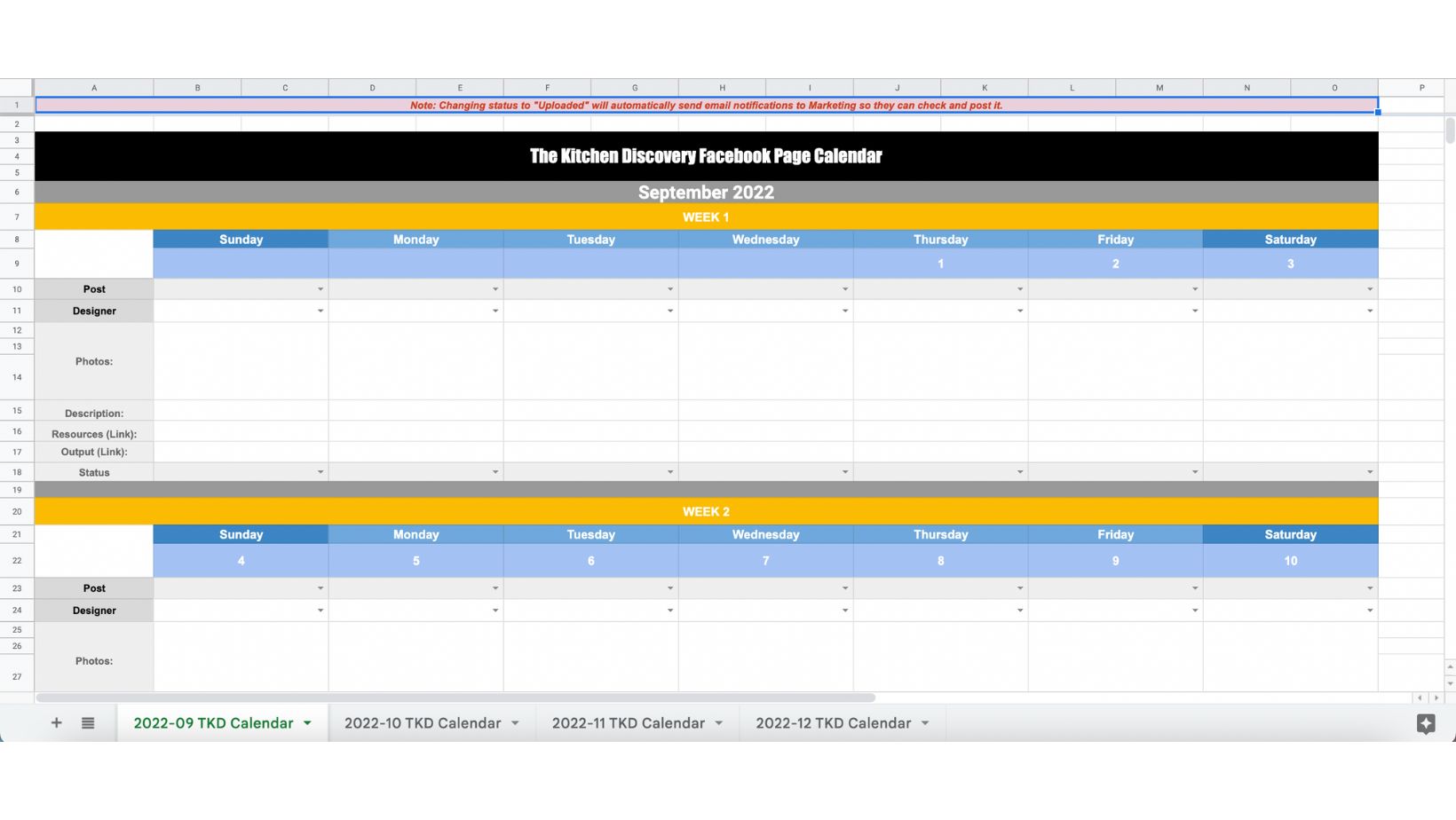1456x820 pixels.
Task: Open Week 2 Designer dropdown for Thursday 8
Action: click(1020, 611)
